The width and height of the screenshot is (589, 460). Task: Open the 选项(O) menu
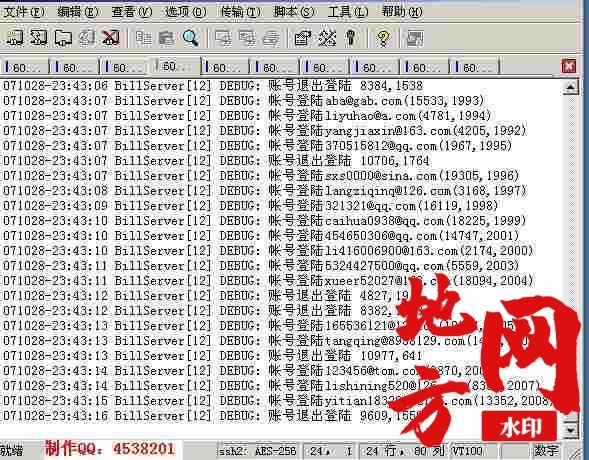(186, 12)
